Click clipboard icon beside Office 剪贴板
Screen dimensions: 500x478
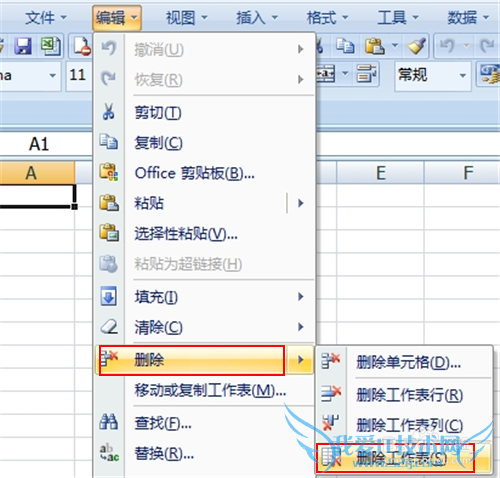point(109,172)
